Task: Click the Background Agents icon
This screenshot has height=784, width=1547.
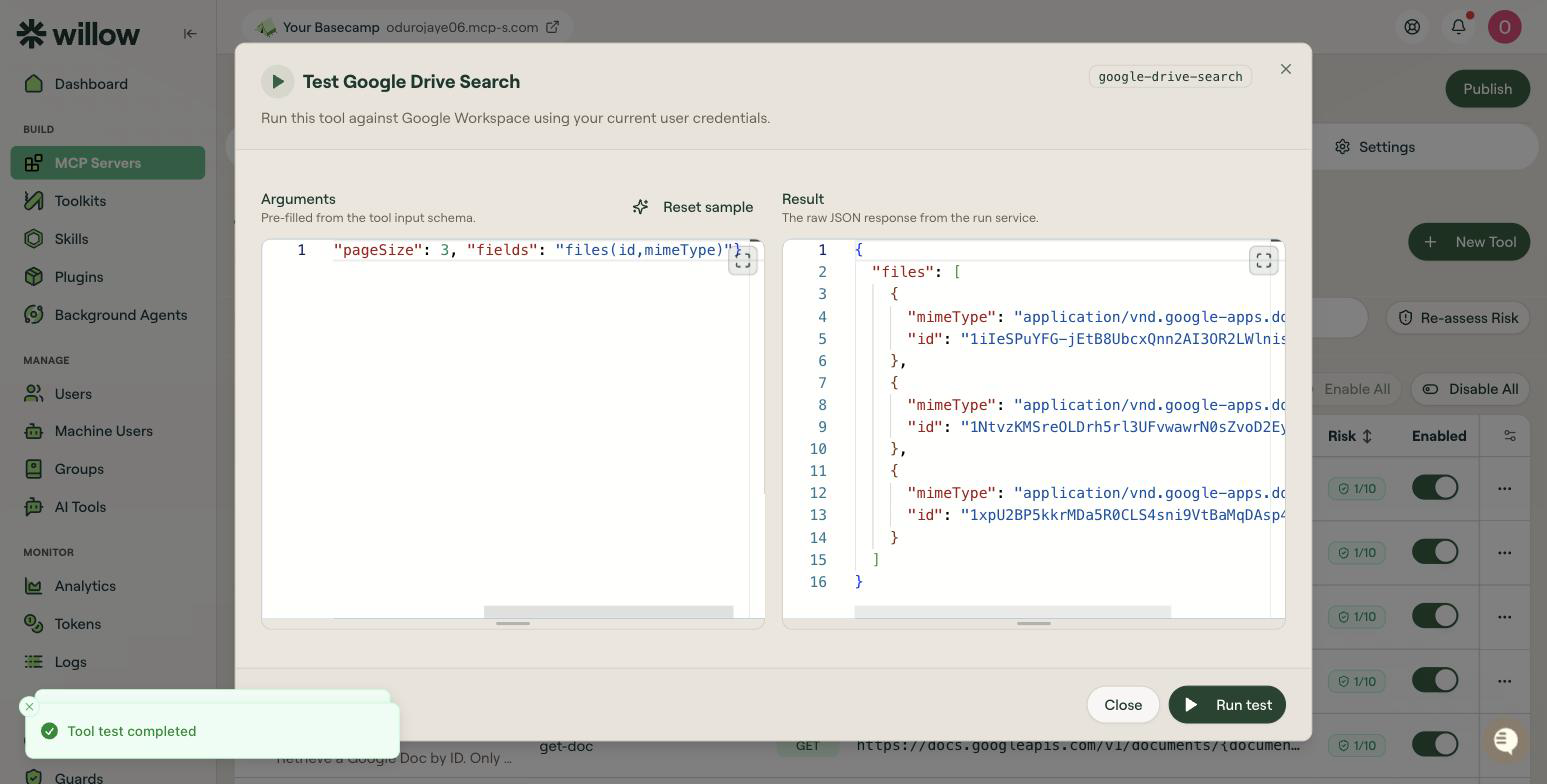Action: click(x=34, y=315)
